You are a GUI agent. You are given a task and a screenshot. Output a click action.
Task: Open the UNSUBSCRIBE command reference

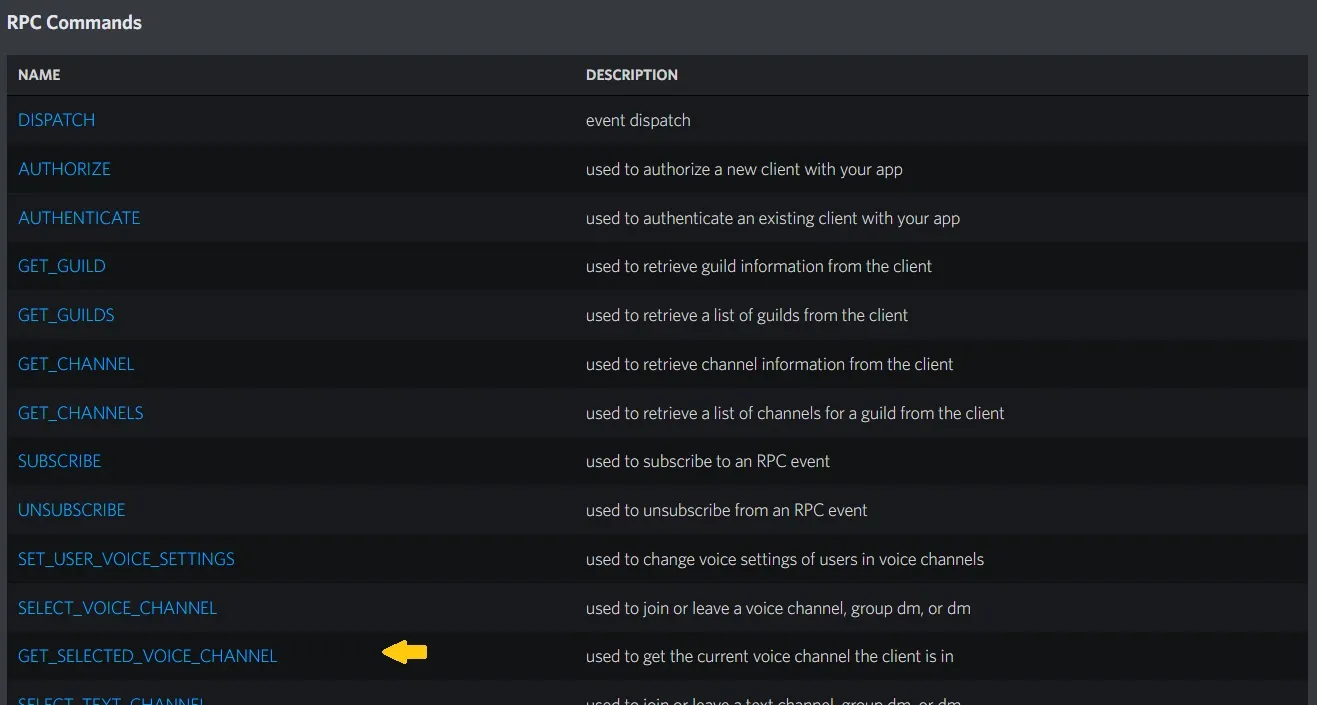[x=71, y=509]
